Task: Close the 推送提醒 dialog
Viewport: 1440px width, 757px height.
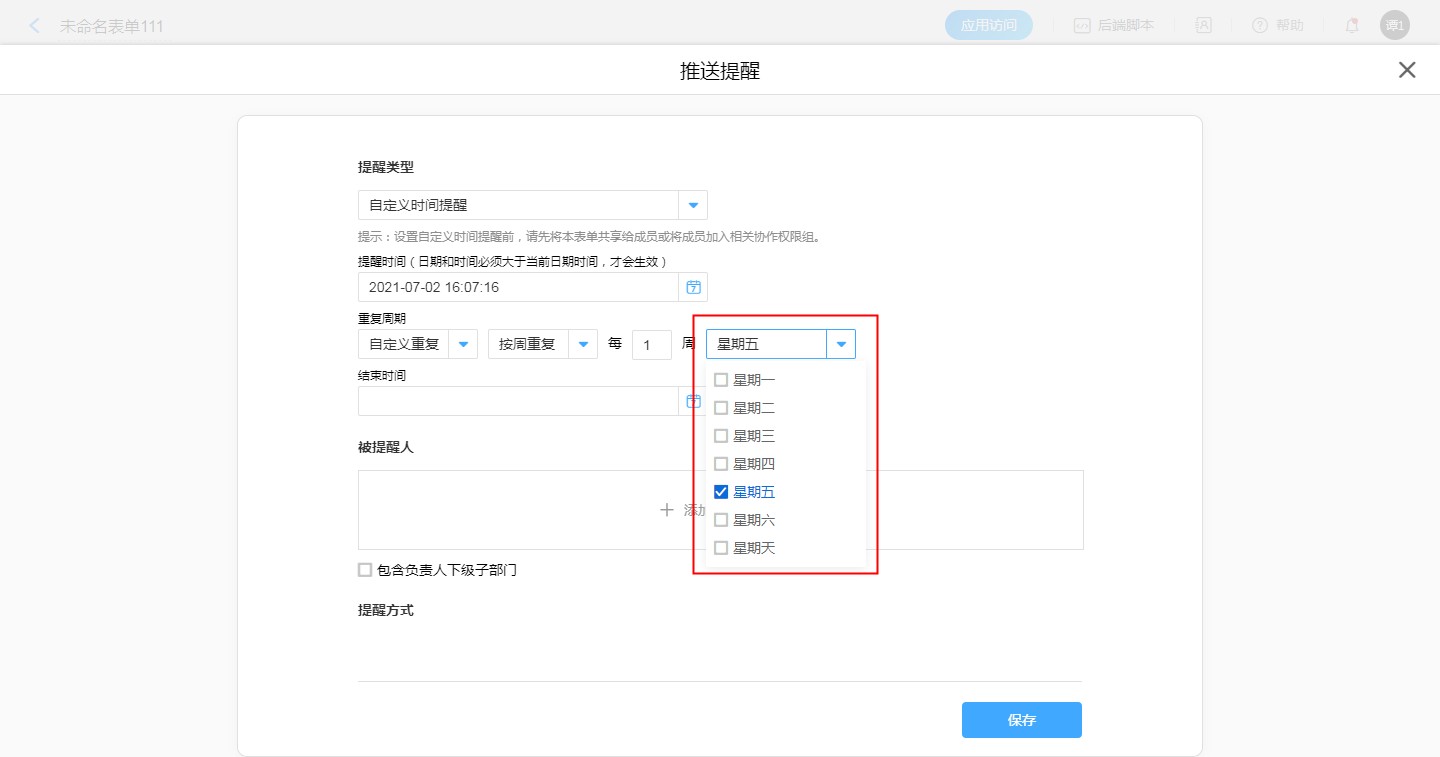Action: coord(1407,70)
